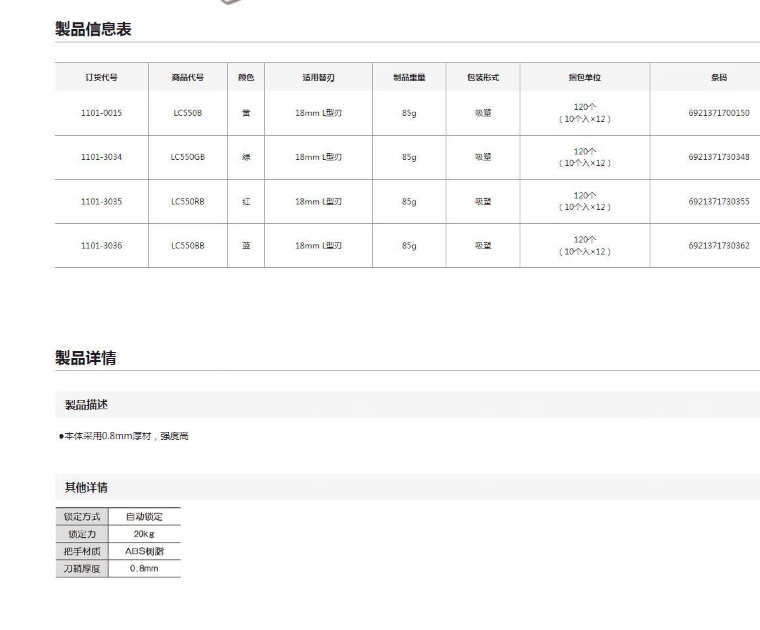
Task: Select product code LC550GB cell
Action: click(187, 157)
